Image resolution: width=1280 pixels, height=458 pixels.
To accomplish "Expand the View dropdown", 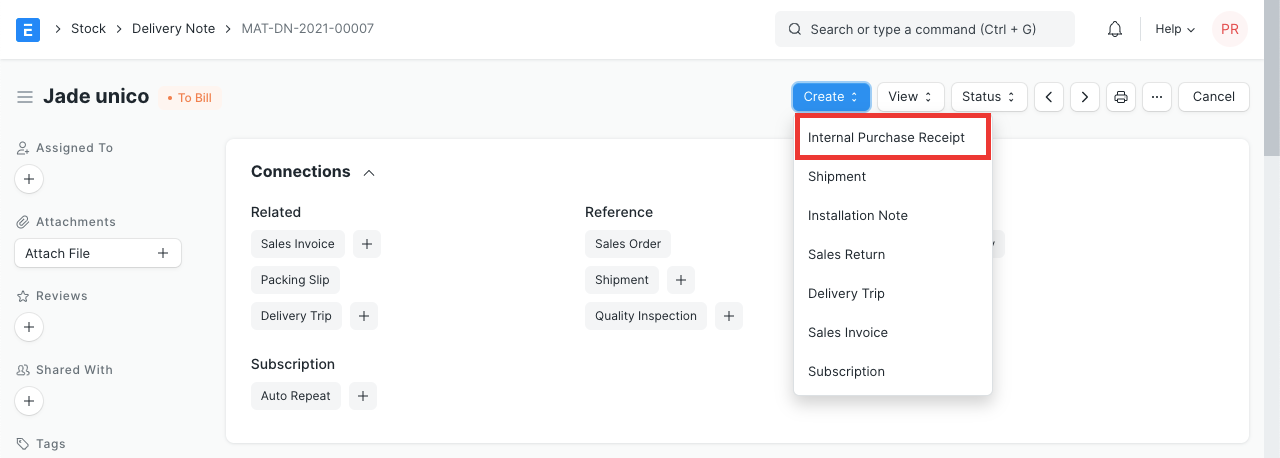I will [x=910, y=97].
